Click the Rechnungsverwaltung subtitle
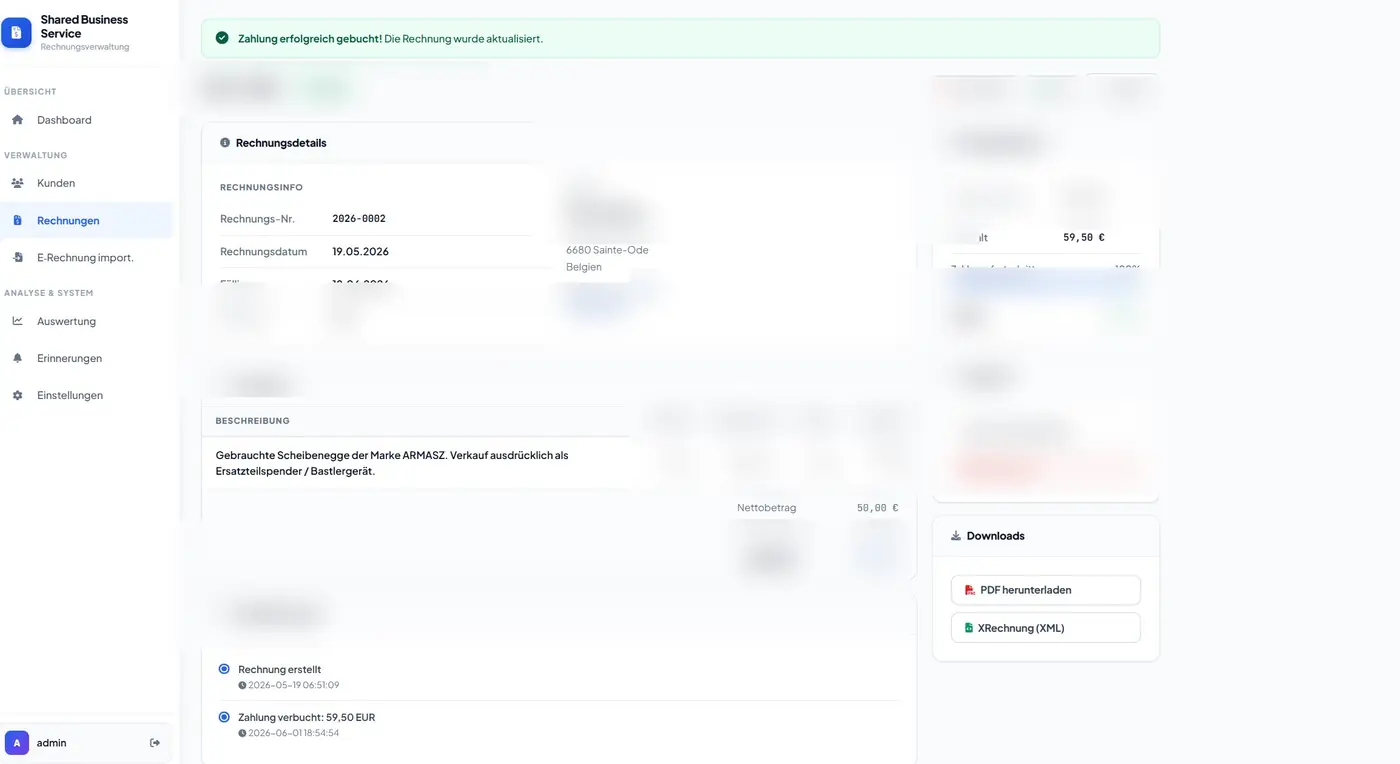The width and height of the screenshot is (1400, 764). point(85,47)
